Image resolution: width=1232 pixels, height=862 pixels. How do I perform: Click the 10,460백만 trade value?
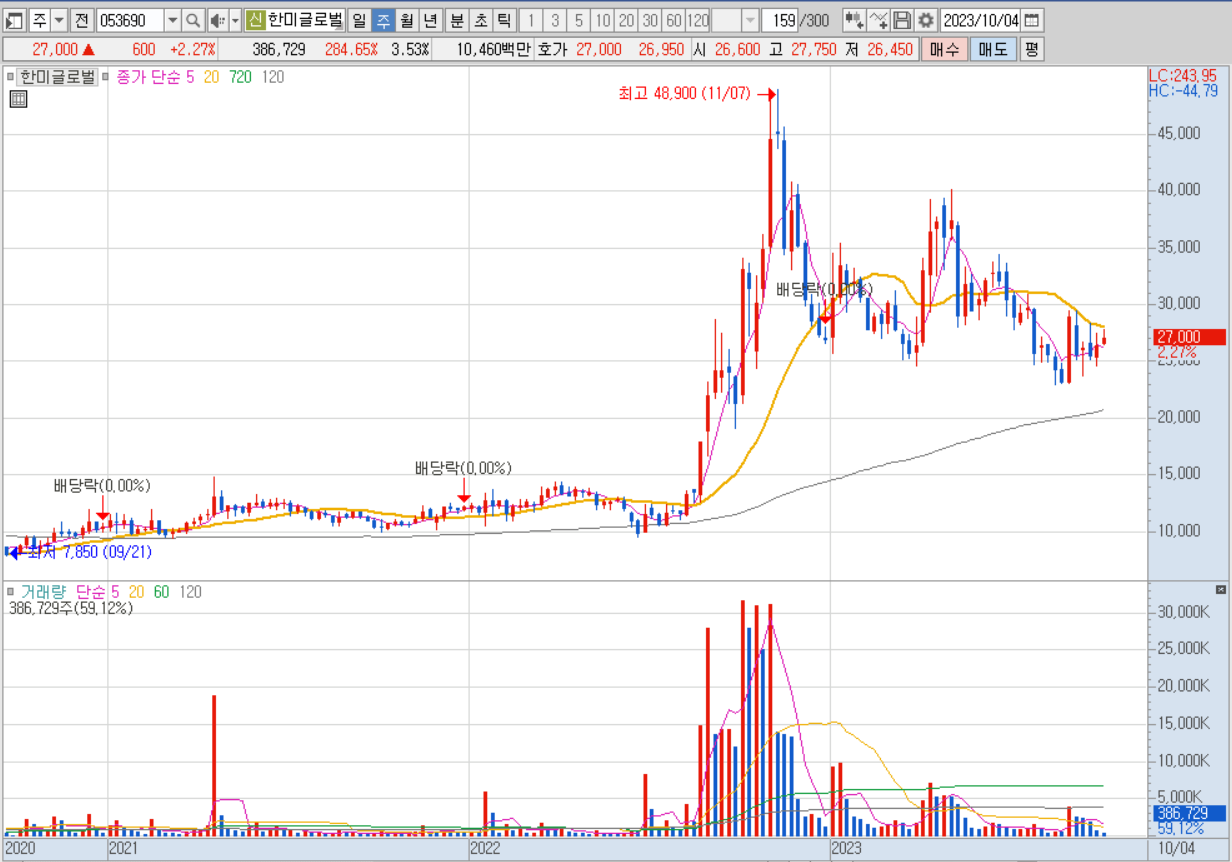494,49
